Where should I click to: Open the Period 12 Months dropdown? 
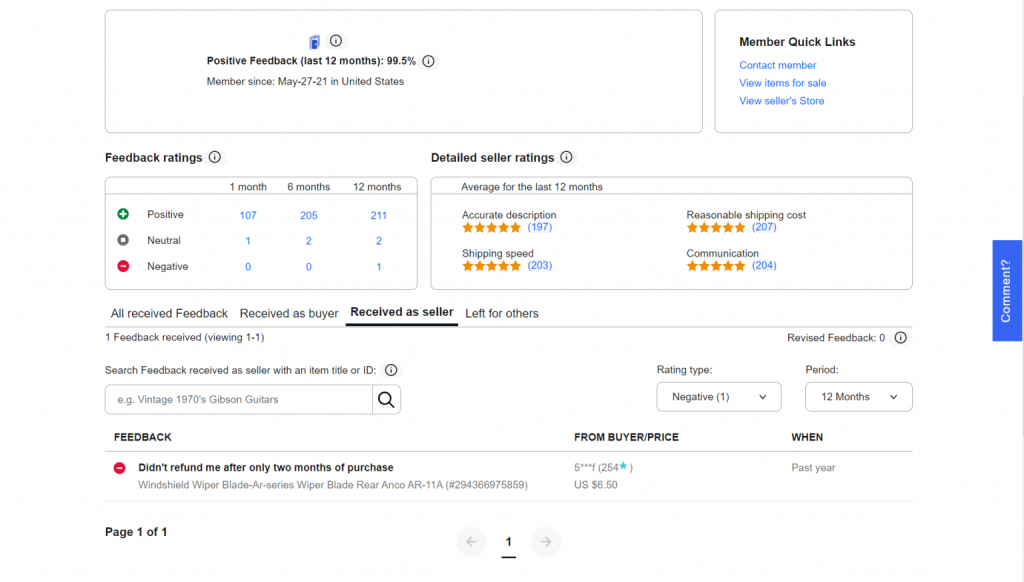point(858,397)
